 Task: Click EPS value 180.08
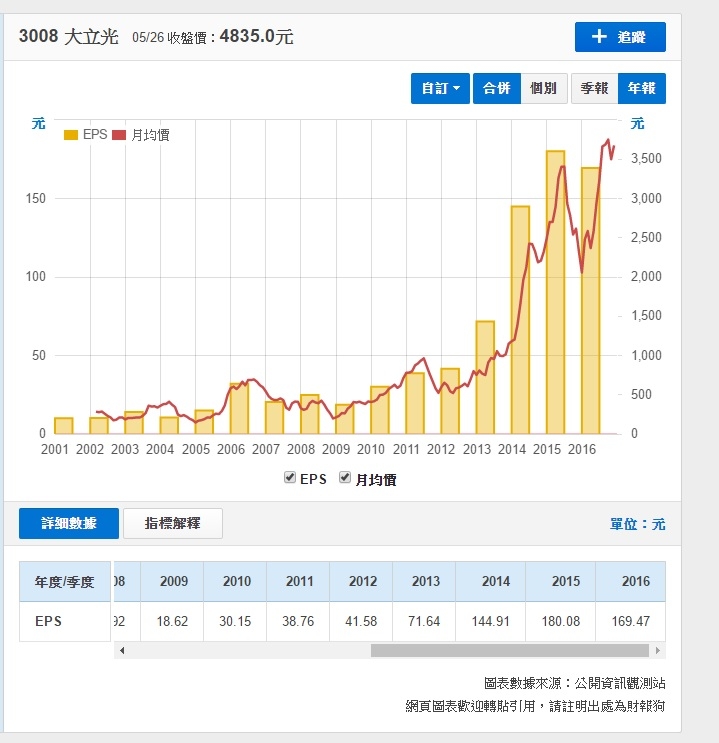(x=561, y=621)
